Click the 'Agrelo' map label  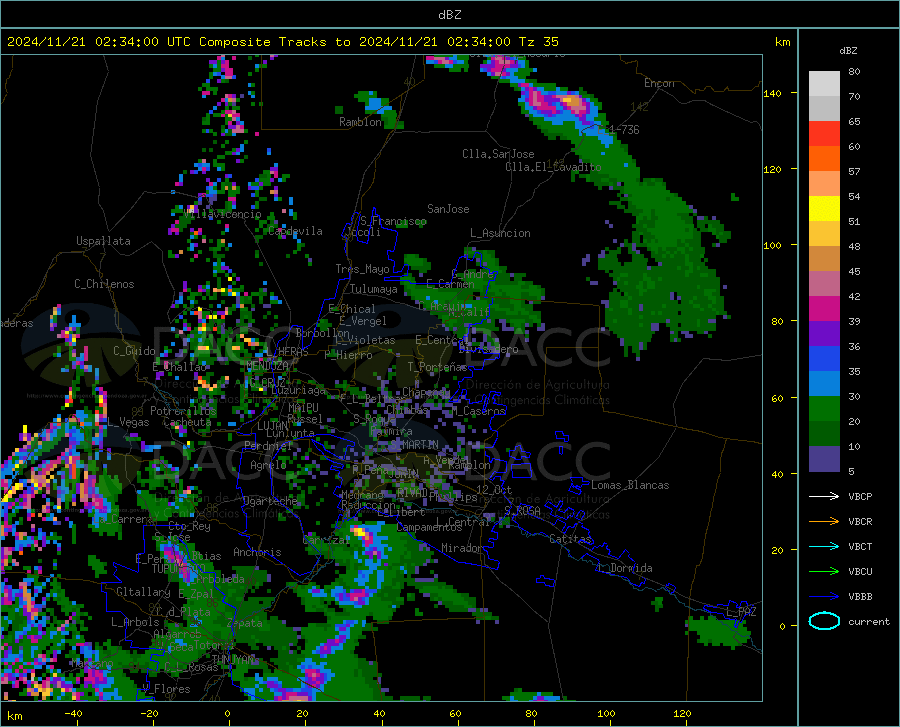coord(268,465)
